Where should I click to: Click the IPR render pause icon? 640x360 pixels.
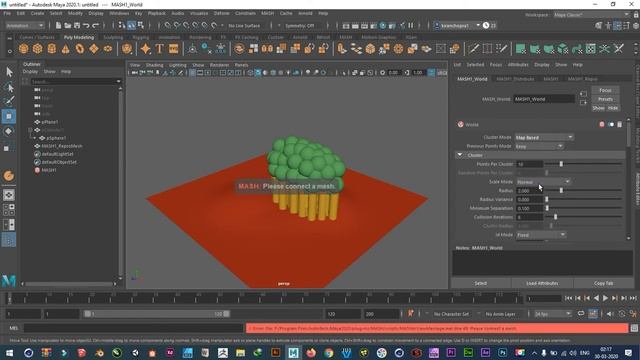[411, 25]
